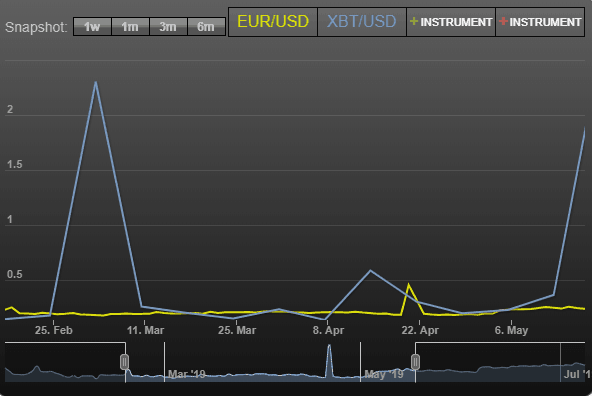Click the 8. Apr axis date label
Screen dimensions: 592x396
tap(328, 330)
